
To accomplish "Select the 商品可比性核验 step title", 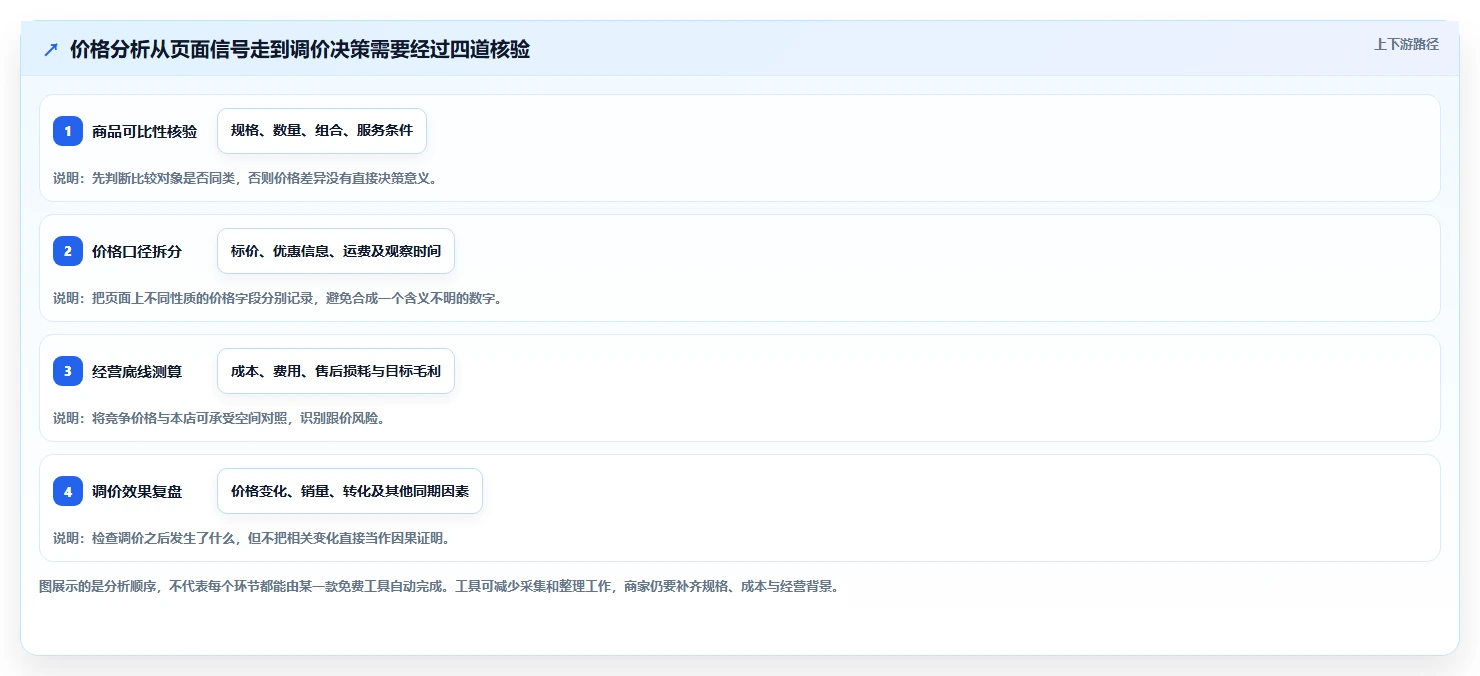I will point(144,131).
